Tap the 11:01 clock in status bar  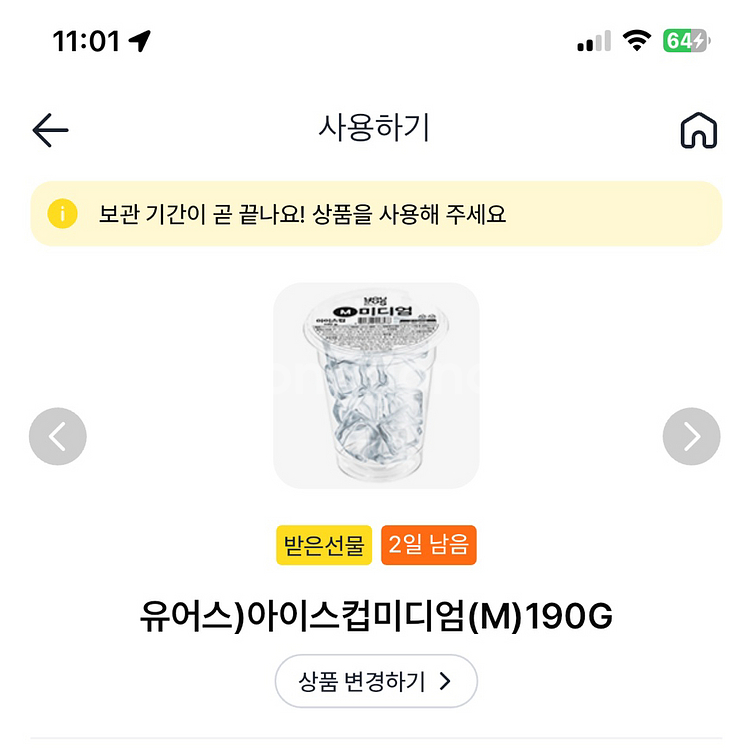tap(86, 41)
